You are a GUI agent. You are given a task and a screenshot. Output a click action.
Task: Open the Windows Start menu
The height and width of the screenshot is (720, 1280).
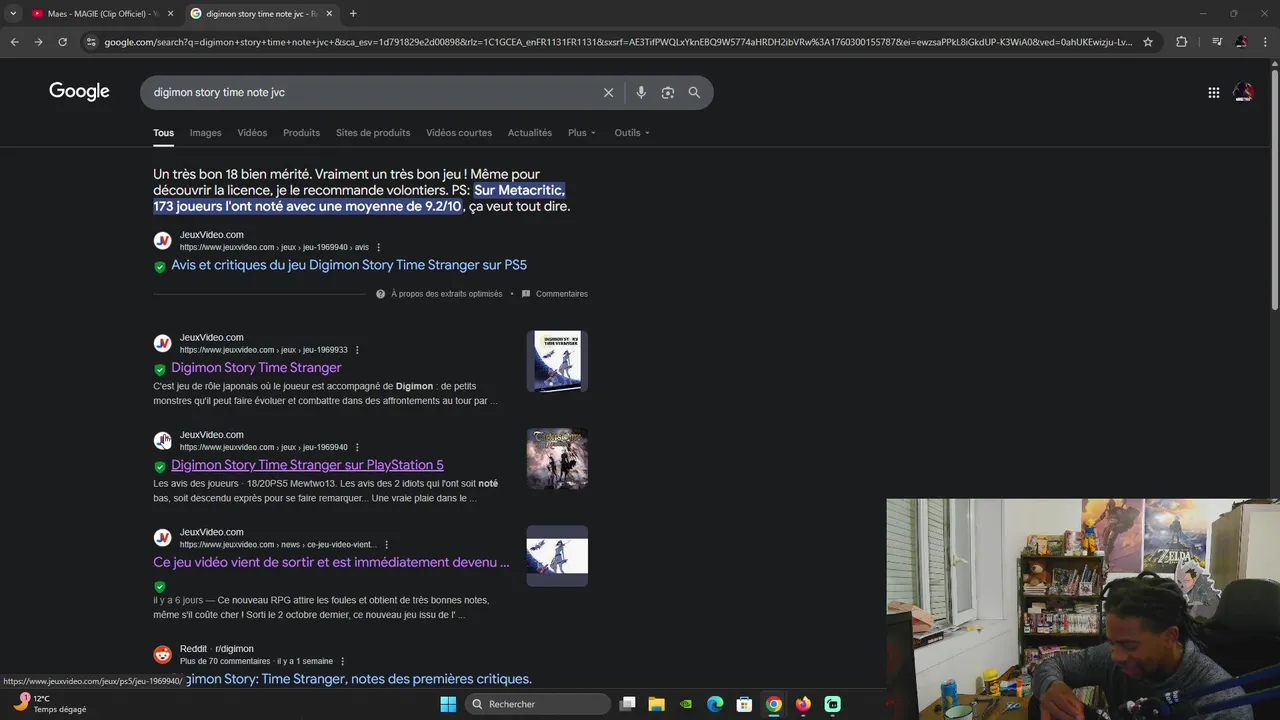(x=448, y=704)
